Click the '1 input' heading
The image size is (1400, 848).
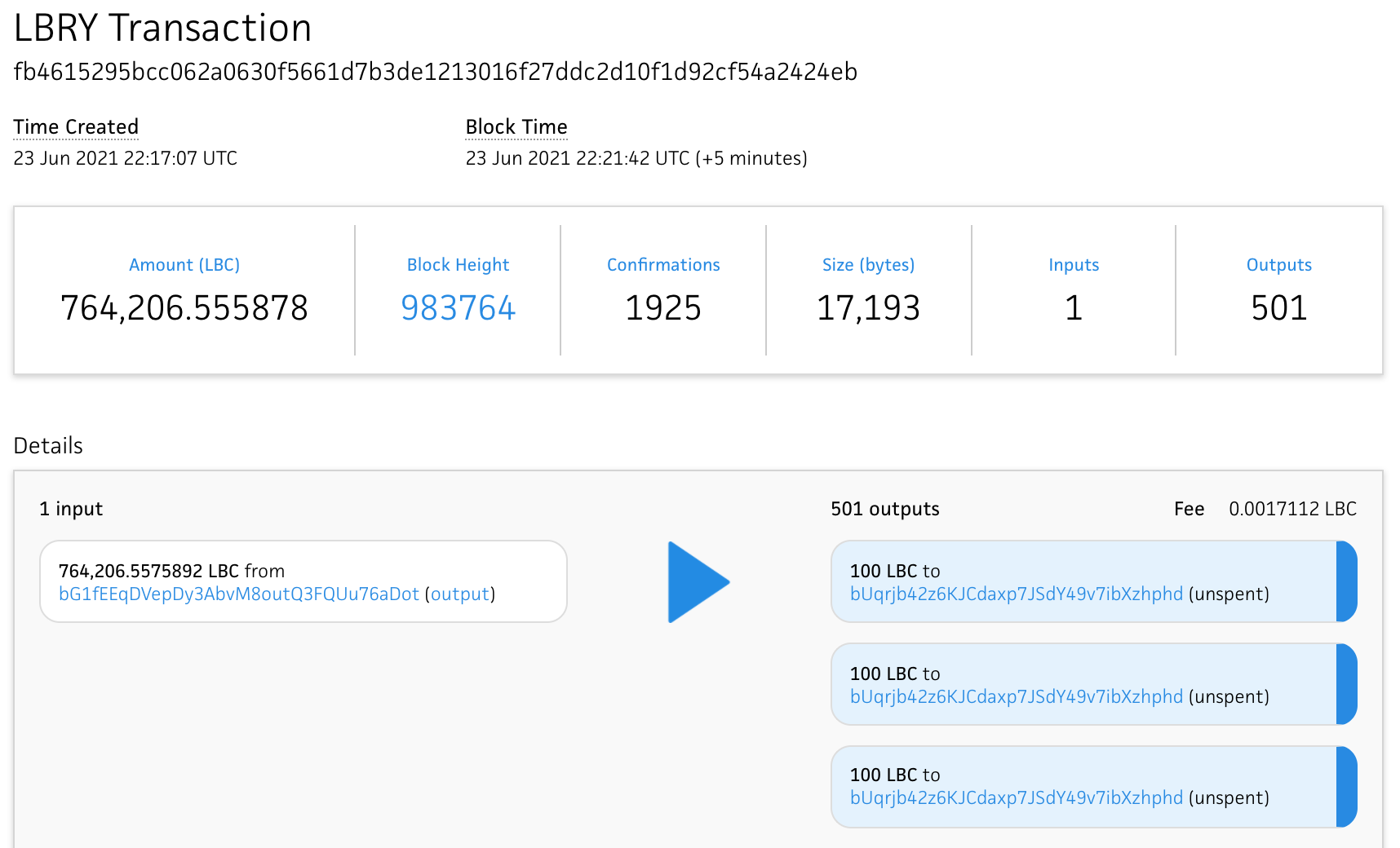click(71, 509)
